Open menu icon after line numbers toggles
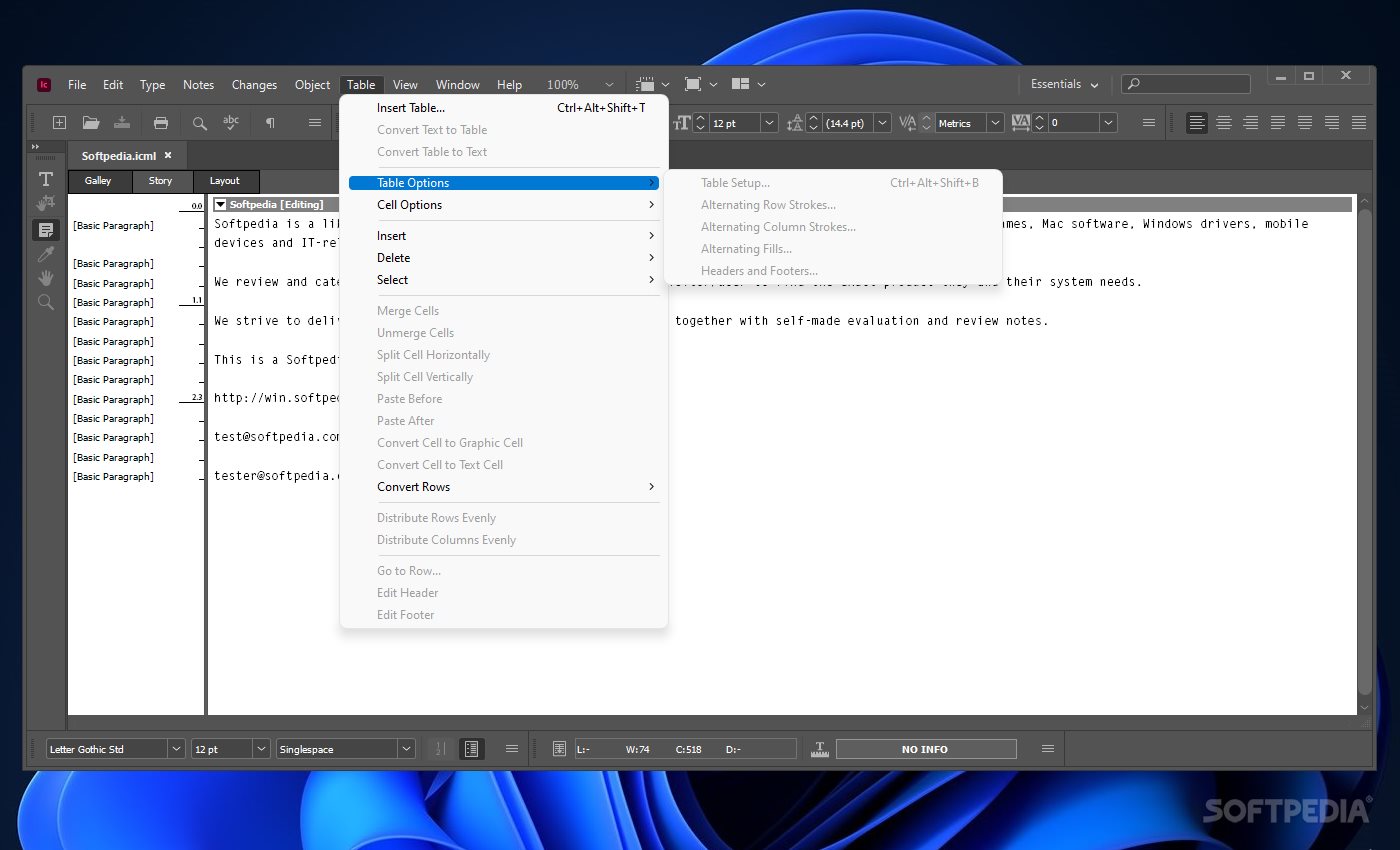 click(512, 749)
